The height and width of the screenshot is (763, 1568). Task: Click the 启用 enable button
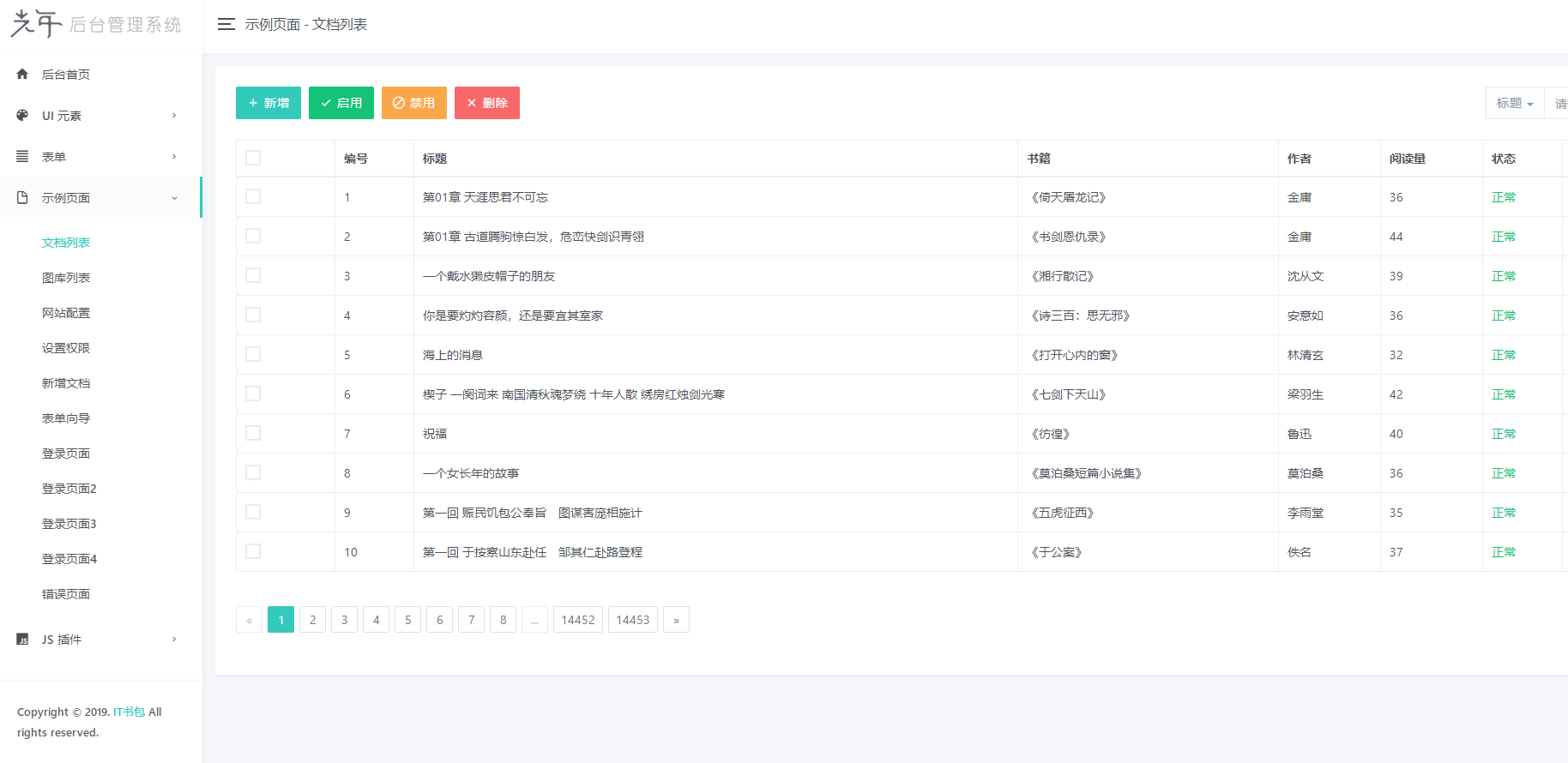(341, 103)
